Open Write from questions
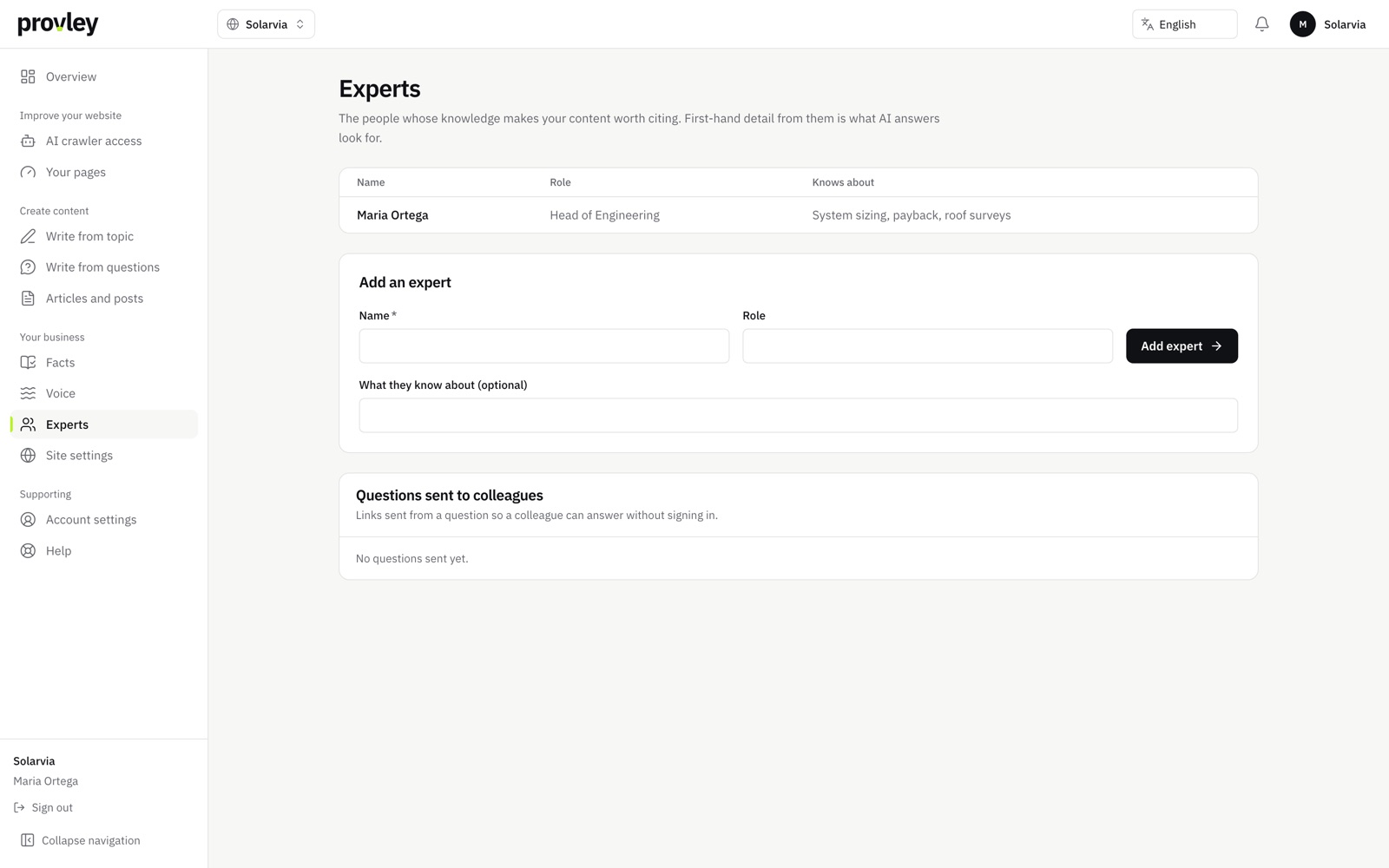The height and width of the screenshot is (868, 1389). pos(104,267)
